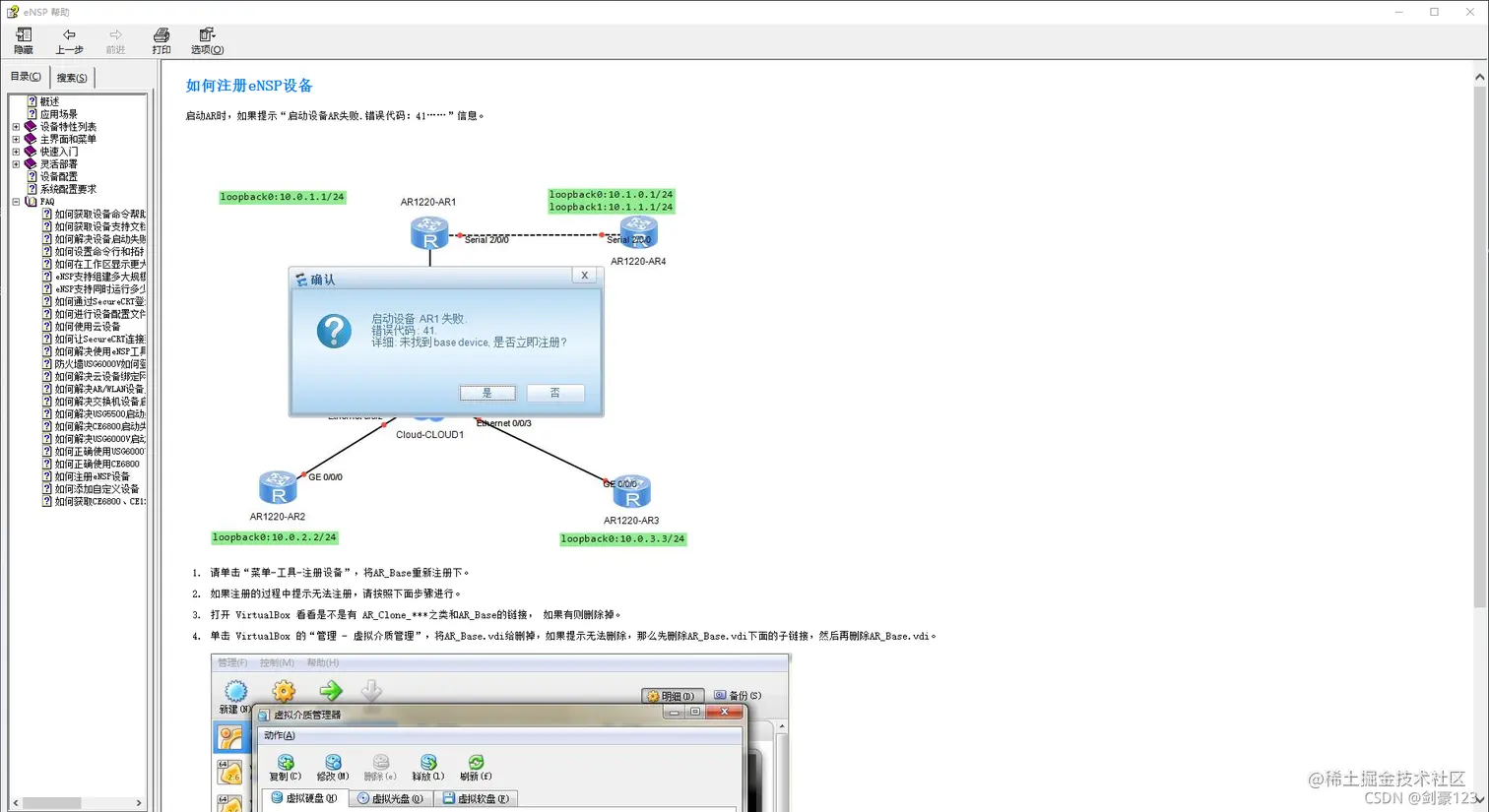Open the 如何解决USG5500启动 topic

coord(99,414)
